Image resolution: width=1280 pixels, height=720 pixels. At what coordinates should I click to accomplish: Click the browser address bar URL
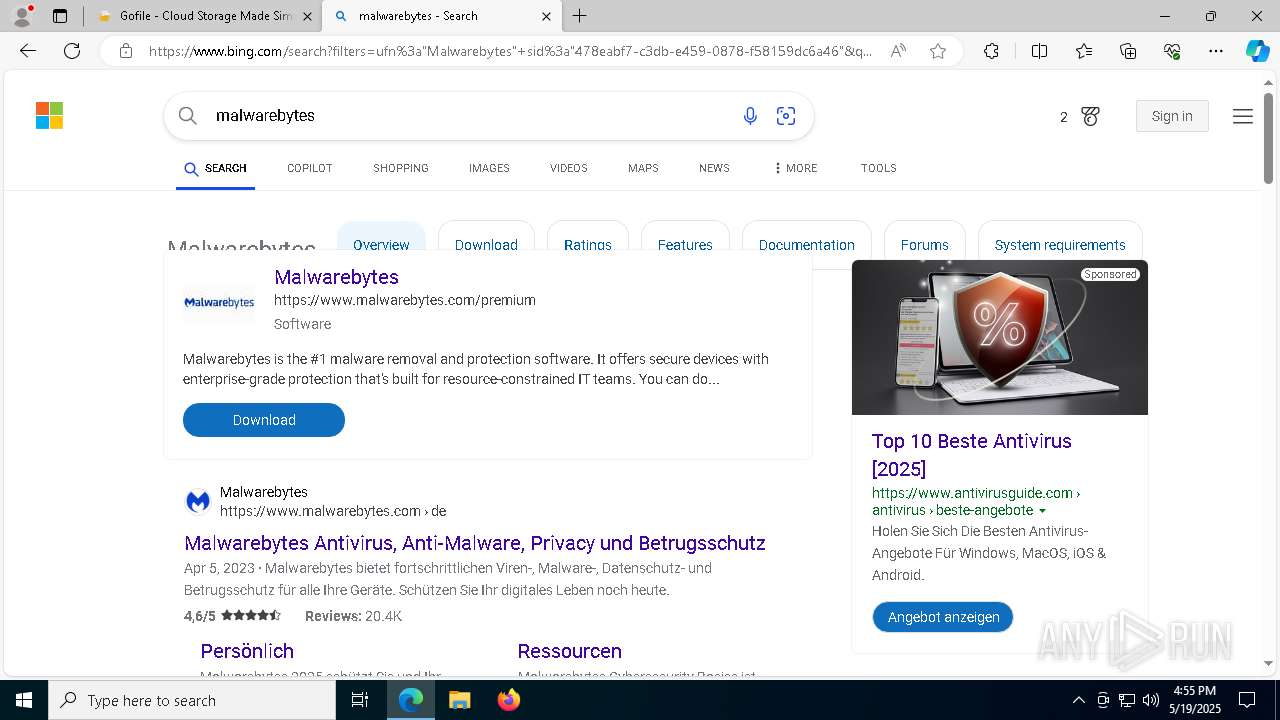click(x=510, y=51)
